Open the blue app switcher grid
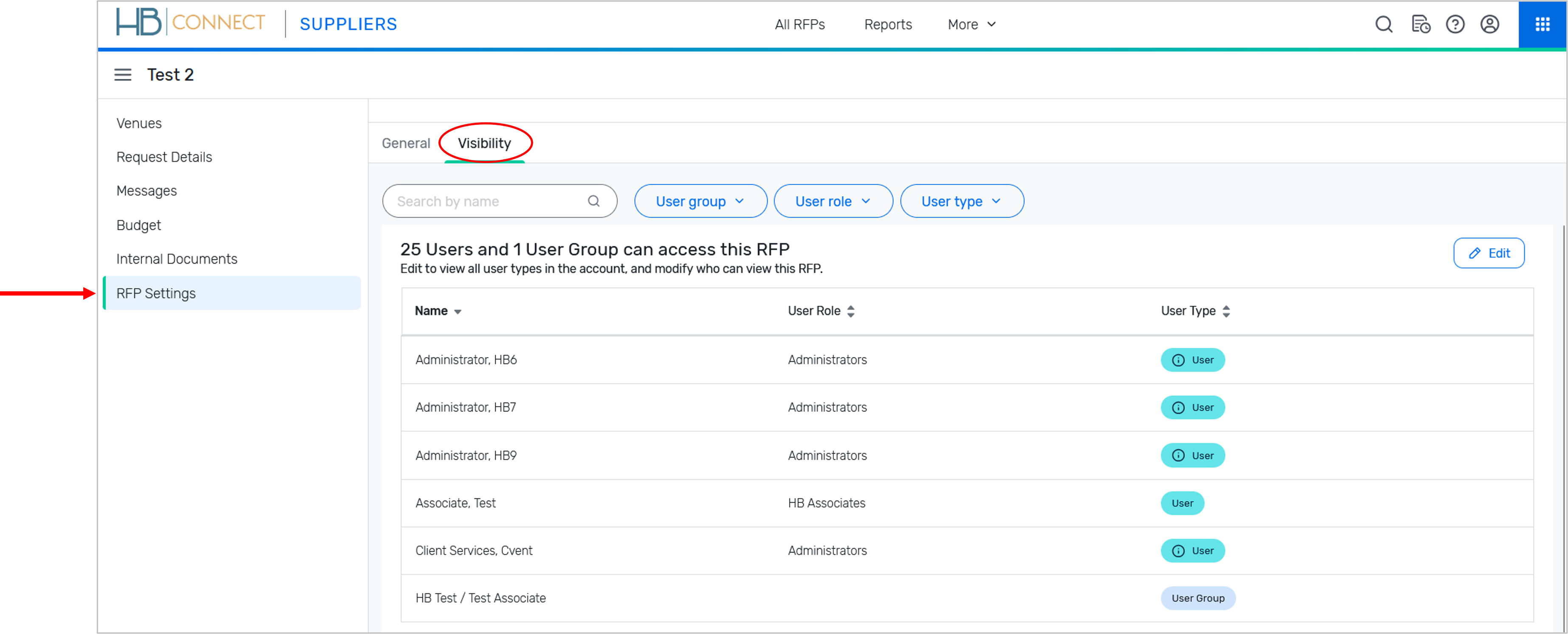 coord(1542,24)
